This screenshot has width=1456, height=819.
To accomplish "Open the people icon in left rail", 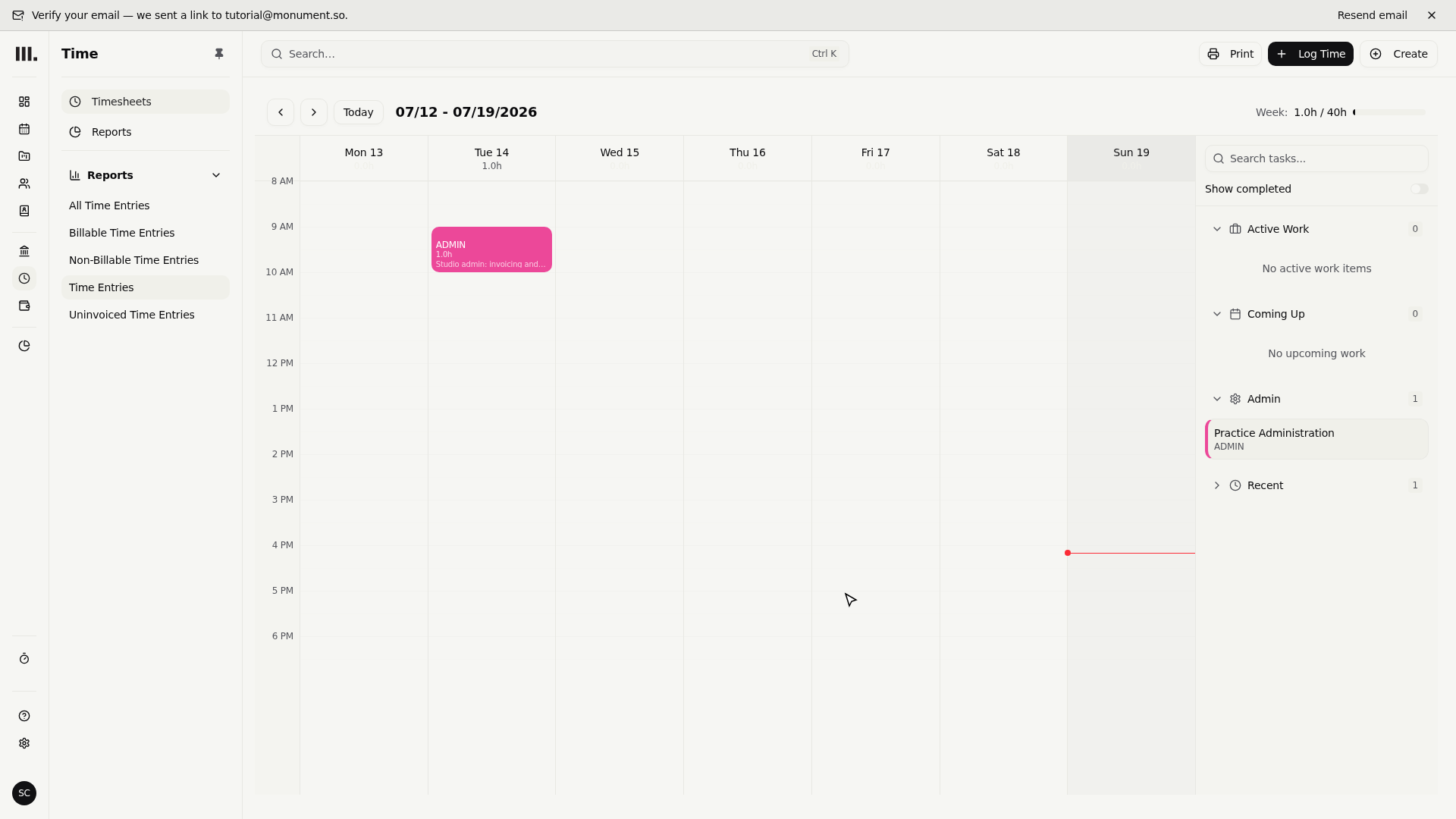I will click(x=24, y=184).
